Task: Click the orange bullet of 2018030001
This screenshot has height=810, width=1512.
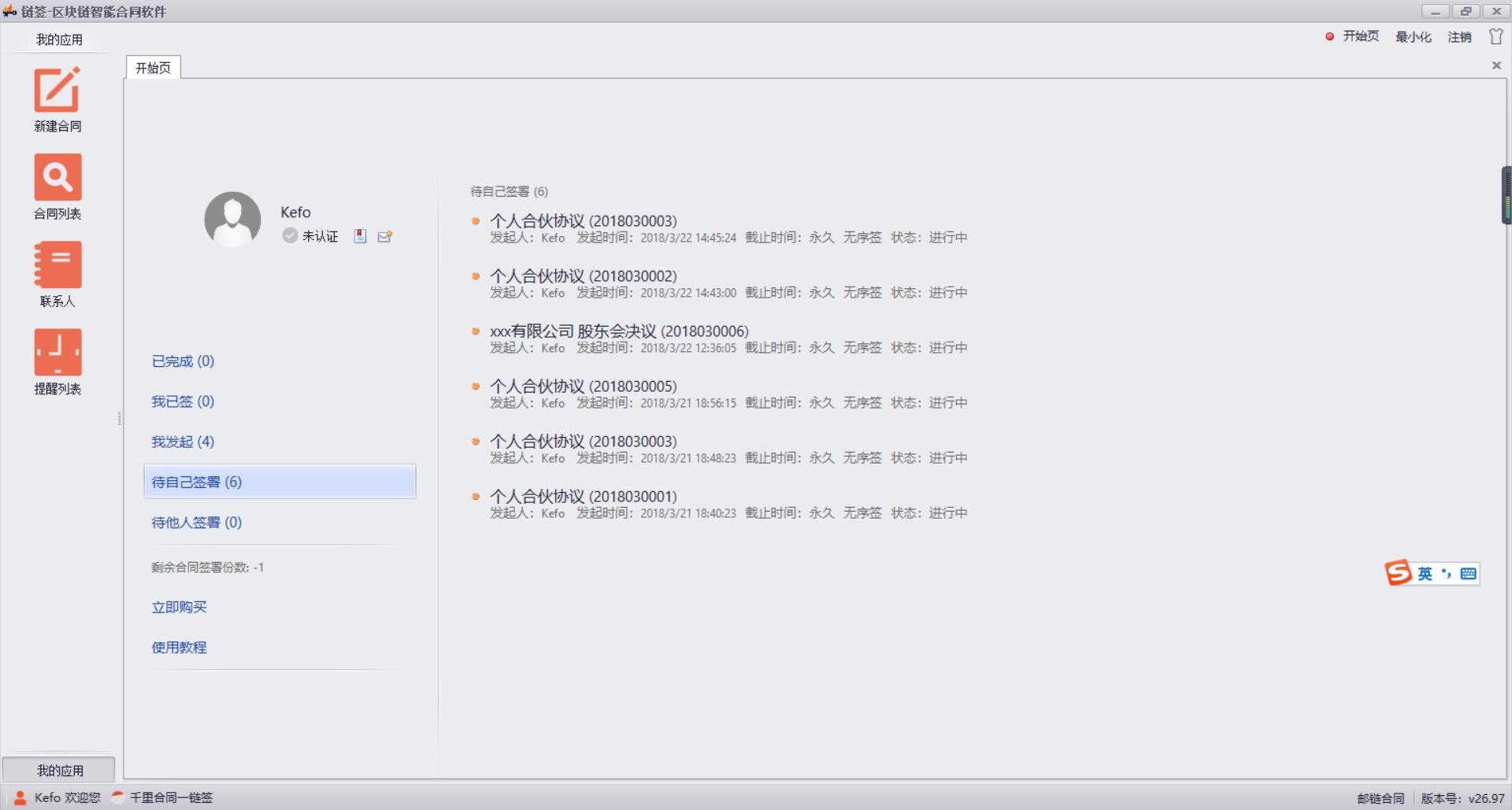Action: (x=476, y=496)
